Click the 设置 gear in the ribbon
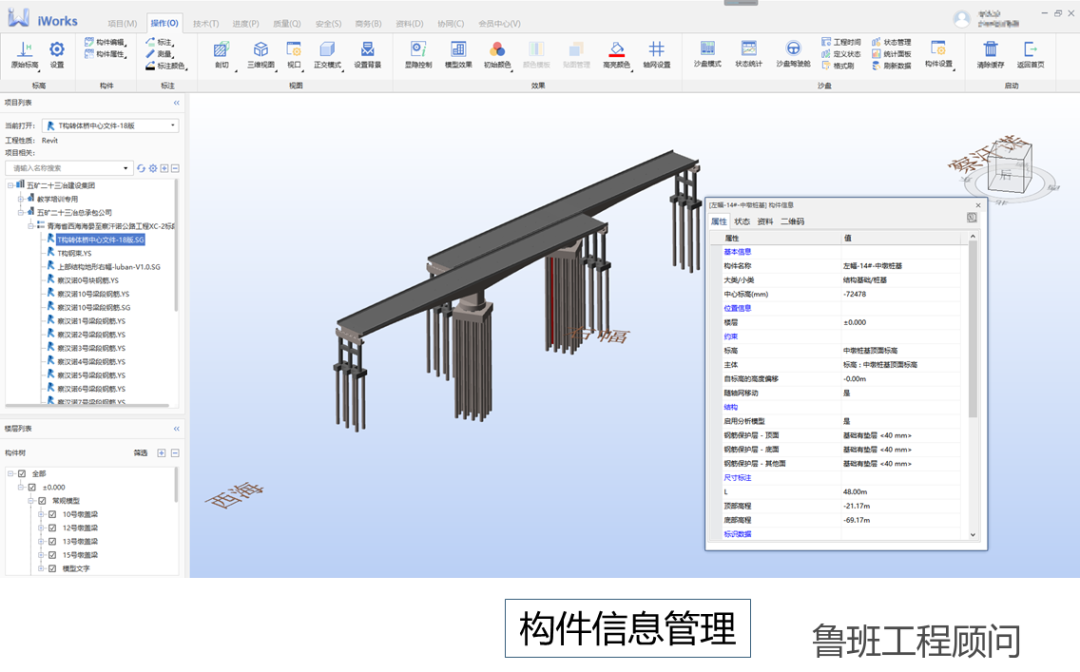Screen dimensions: 1080x672 [56, 54]
